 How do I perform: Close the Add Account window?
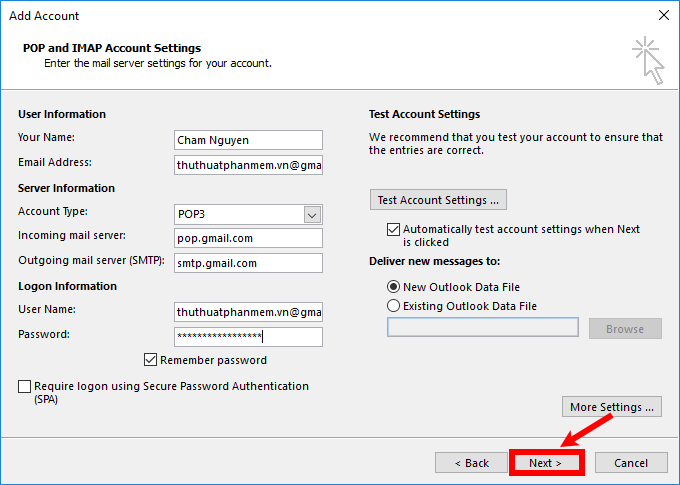point(664,15)
